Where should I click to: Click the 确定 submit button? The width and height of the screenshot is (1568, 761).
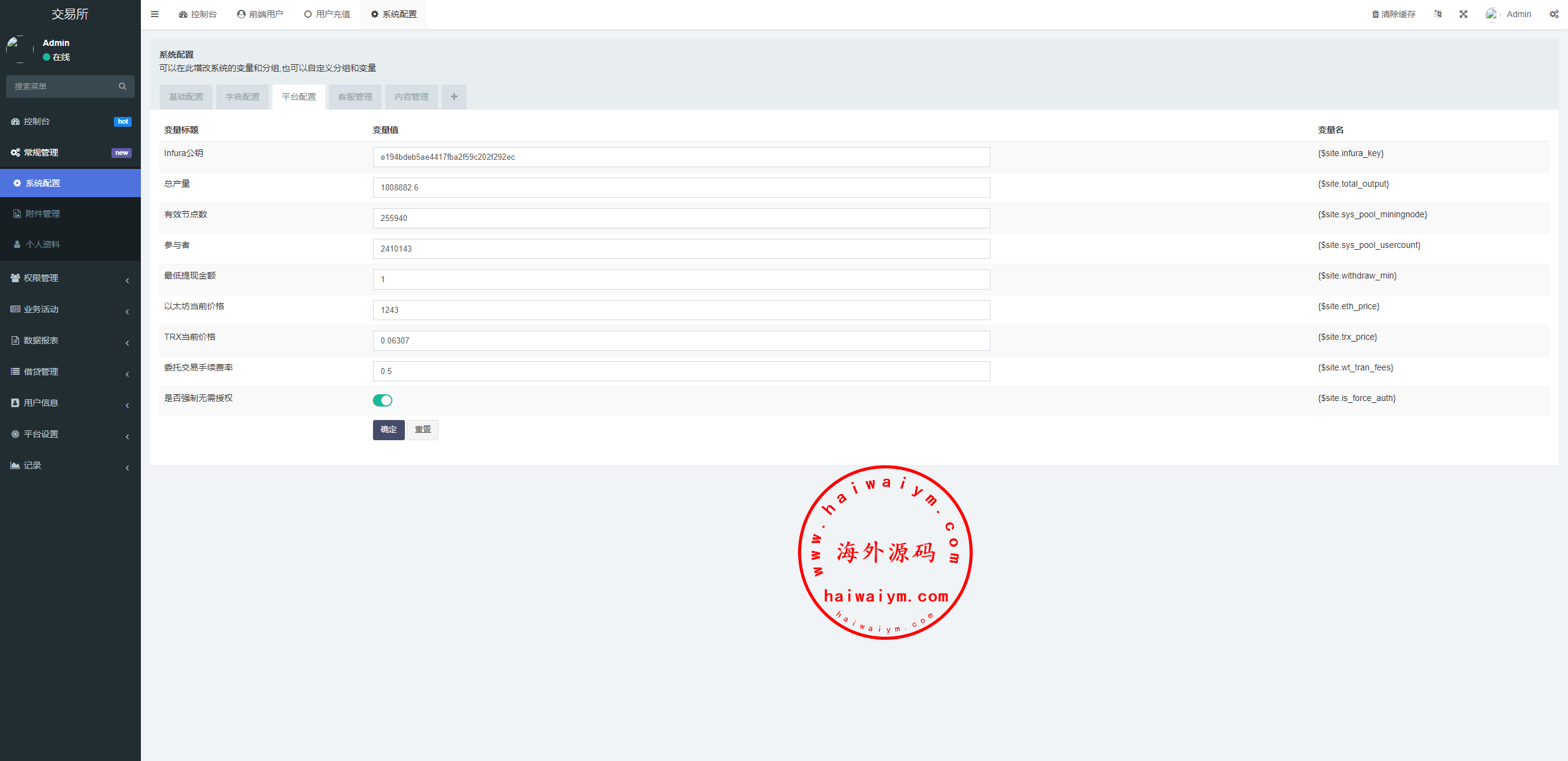[388, 430]
